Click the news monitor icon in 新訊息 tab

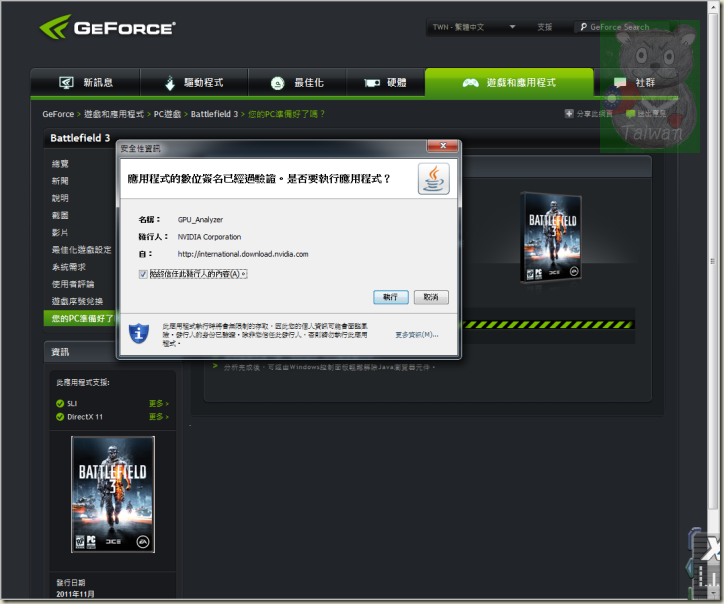click(66, 83)
